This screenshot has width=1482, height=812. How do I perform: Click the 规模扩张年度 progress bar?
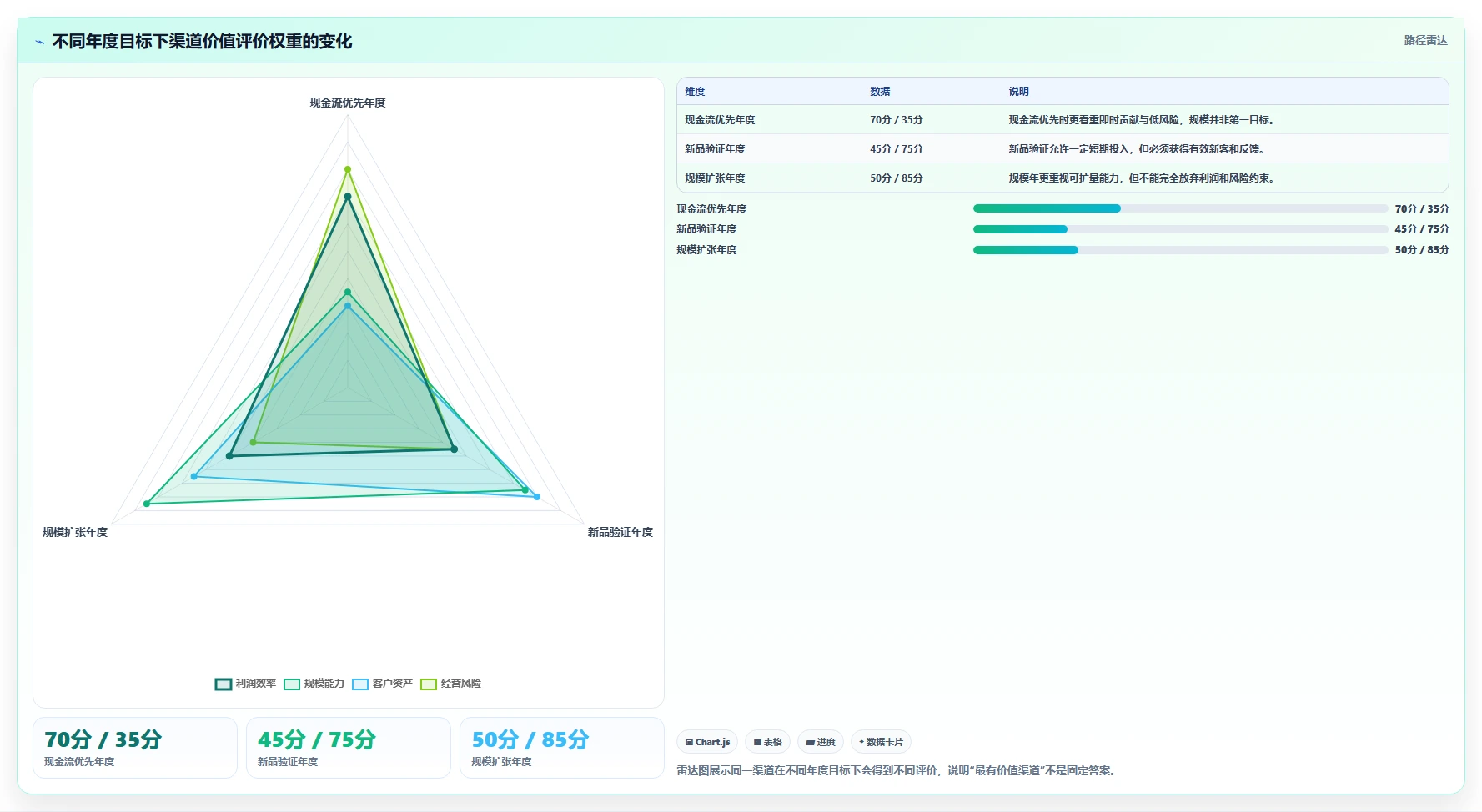[x=1180, y=250]
